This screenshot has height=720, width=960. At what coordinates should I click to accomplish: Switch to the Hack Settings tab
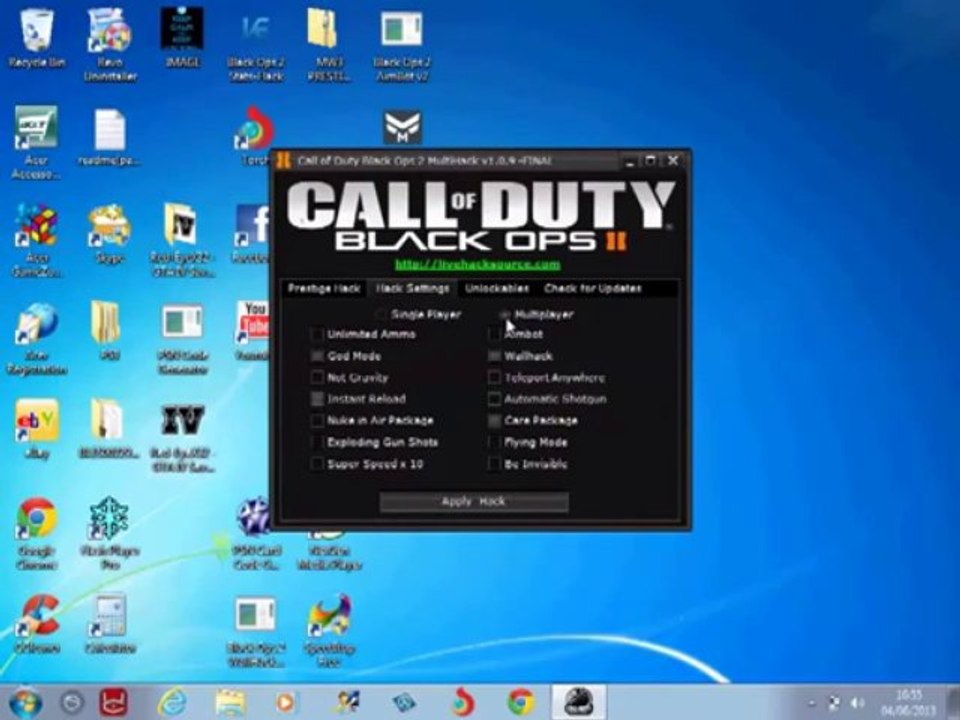point(412,288)
